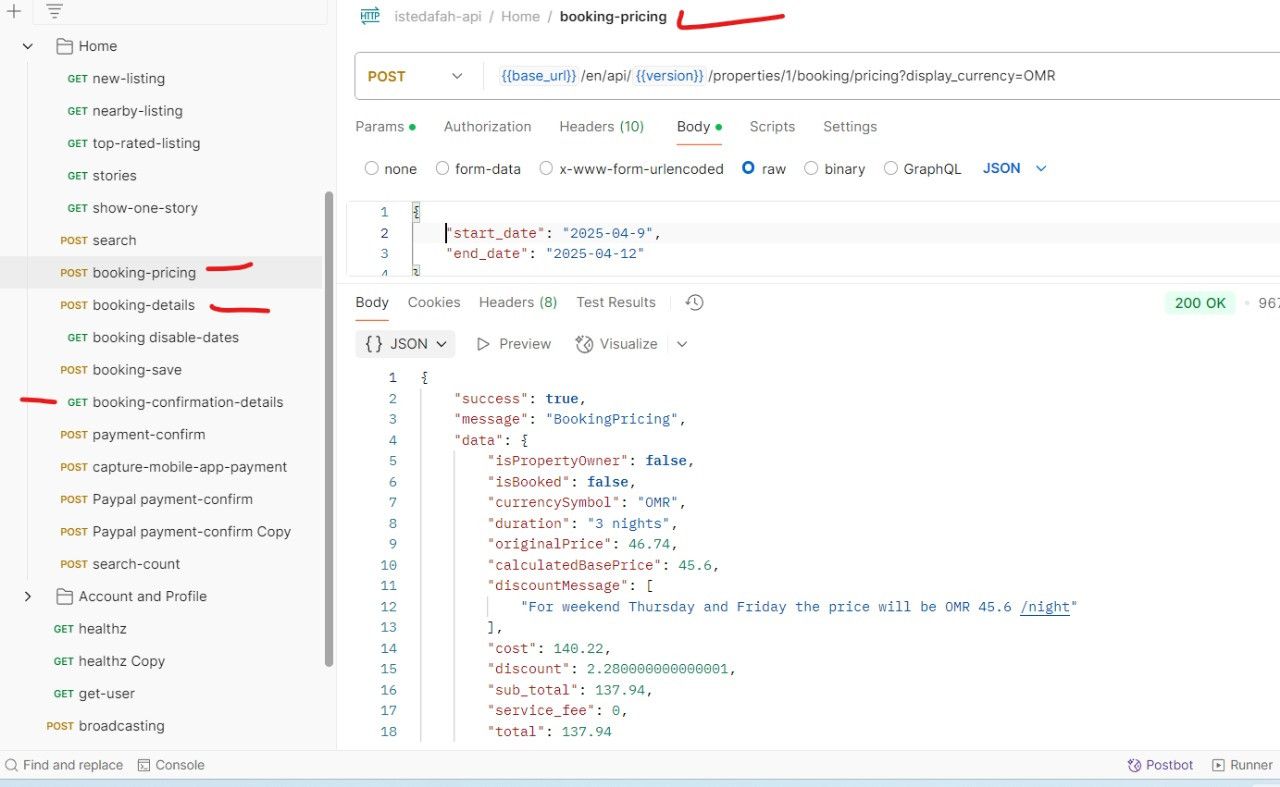Open the Test Results tab
Image resolution: width=1280 pixels, height=787 pixels.
click(616, 302)
